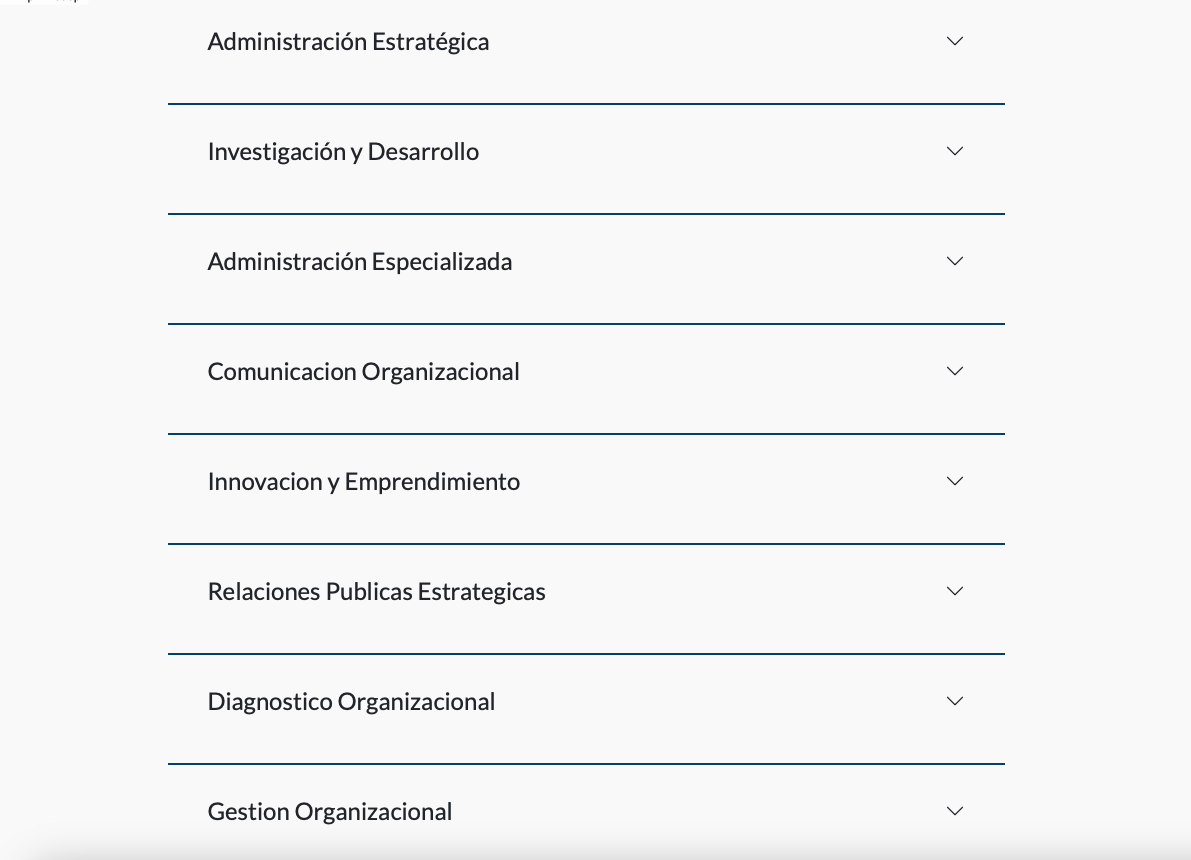Click the arrow icon for Innovacion y Emprendimiento

[955, 481]
